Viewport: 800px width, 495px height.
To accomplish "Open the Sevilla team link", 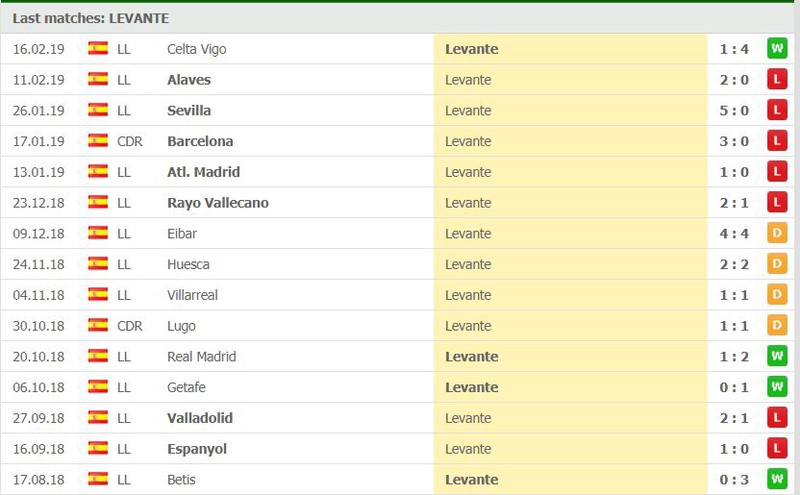I will [189, 111].
